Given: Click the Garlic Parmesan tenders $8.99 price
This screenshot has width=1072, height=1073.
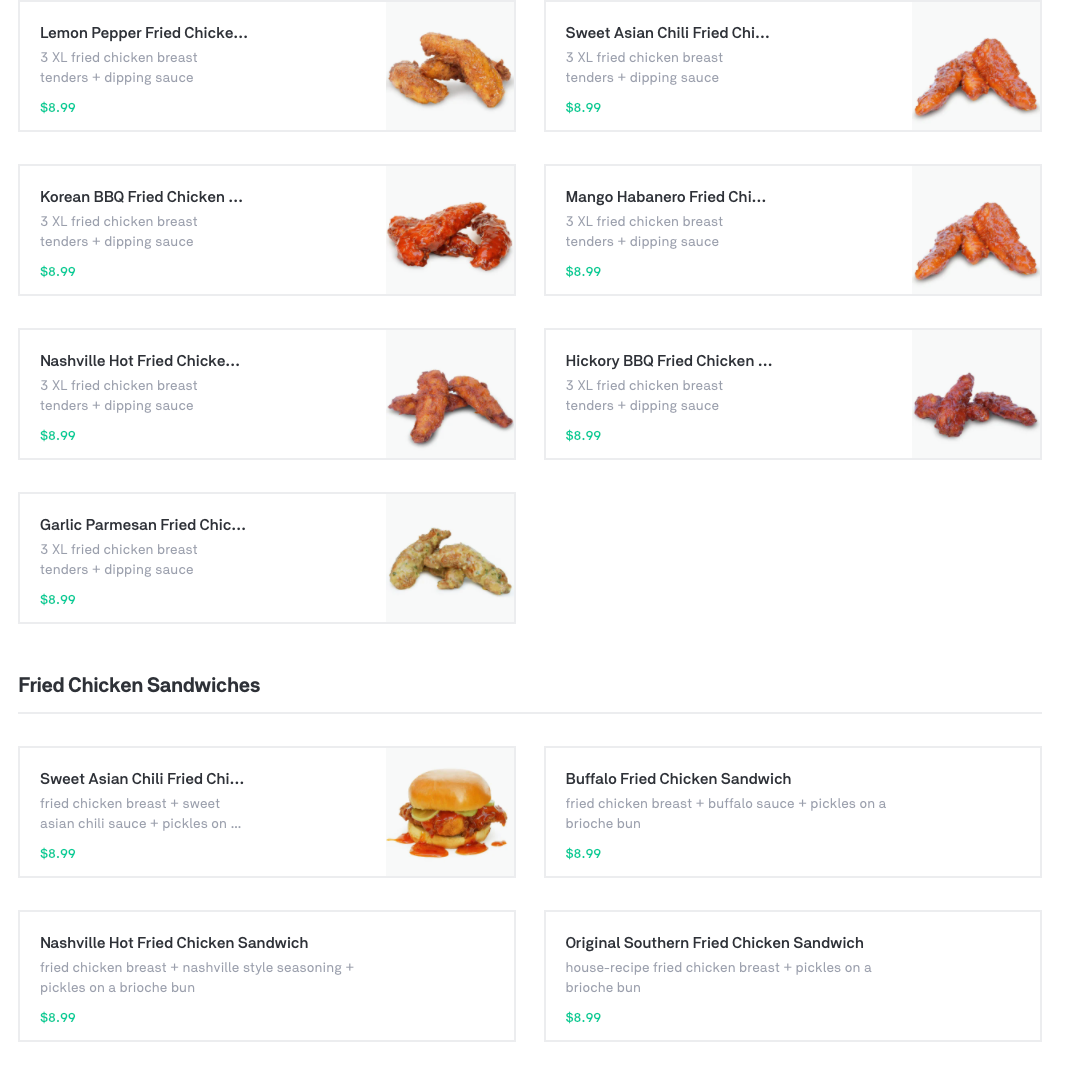Looking at the screenshot, I should [58, 600].
